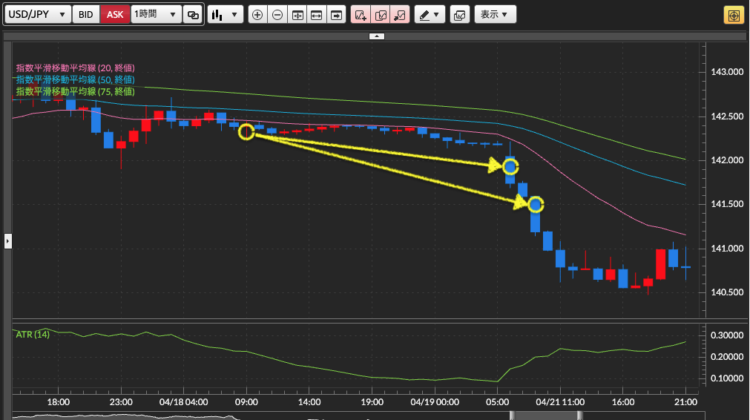
Task: Open the drawing pen tool dropdown
Action: 430,15
